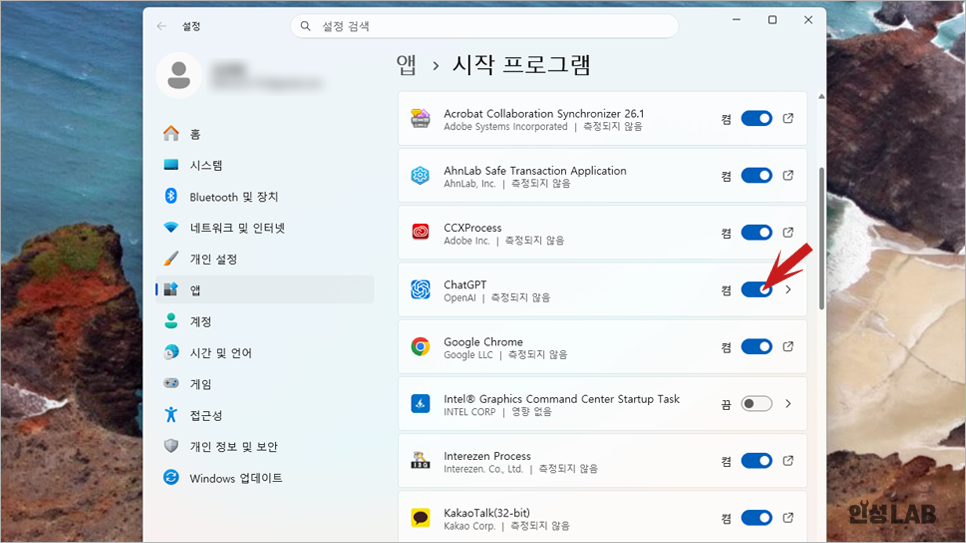Click the ChatGPT app icon
The image size is (966, 543).
point(420,290)
